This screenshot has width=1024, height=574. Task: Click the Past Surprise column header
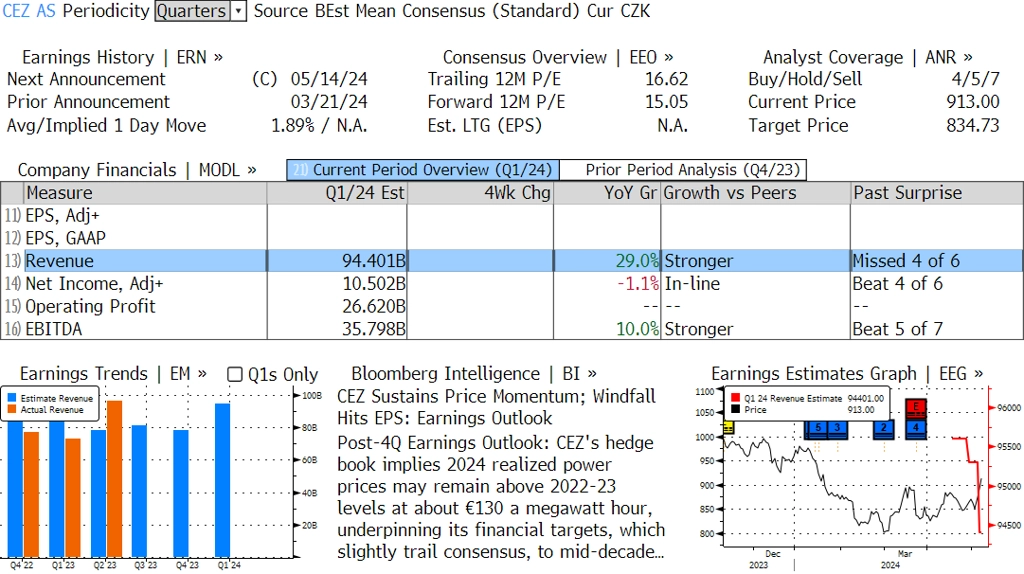pos(936,193)
